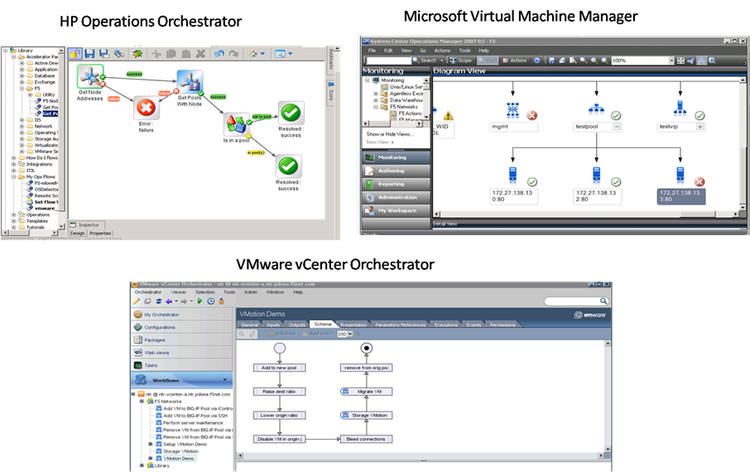Screen dimensions: 750x472
Task: Click the green Run play icon in vCenter Orchestrator
Action: point(199,301)
